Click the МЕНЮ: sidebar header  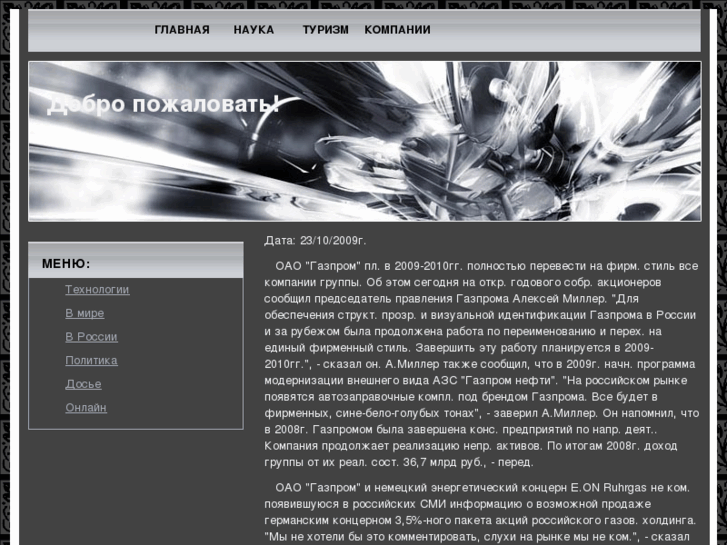pos(136,260)
